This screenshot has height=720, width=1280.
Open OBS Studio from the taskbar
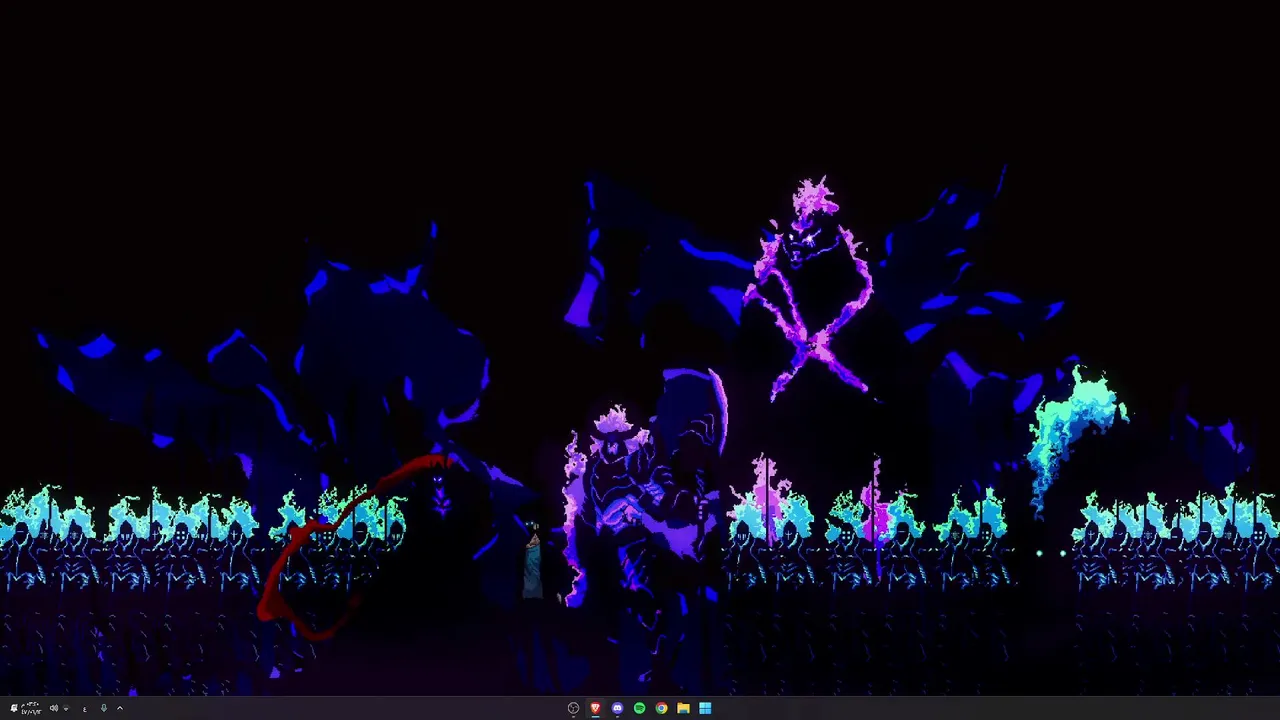(x=573, y=708)
